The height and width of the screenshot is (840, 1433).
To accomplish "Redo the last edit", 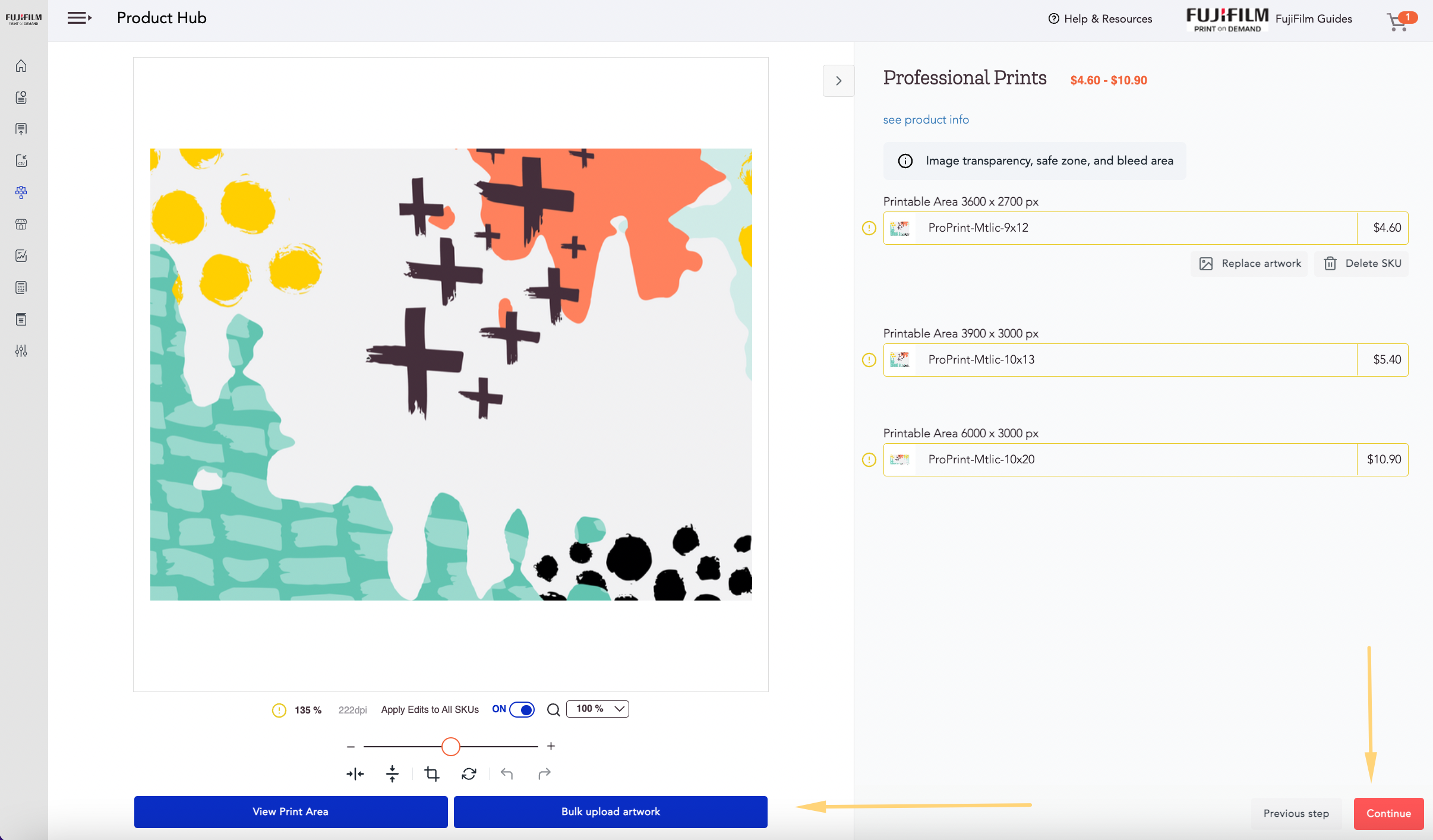I will pos(544,773).
